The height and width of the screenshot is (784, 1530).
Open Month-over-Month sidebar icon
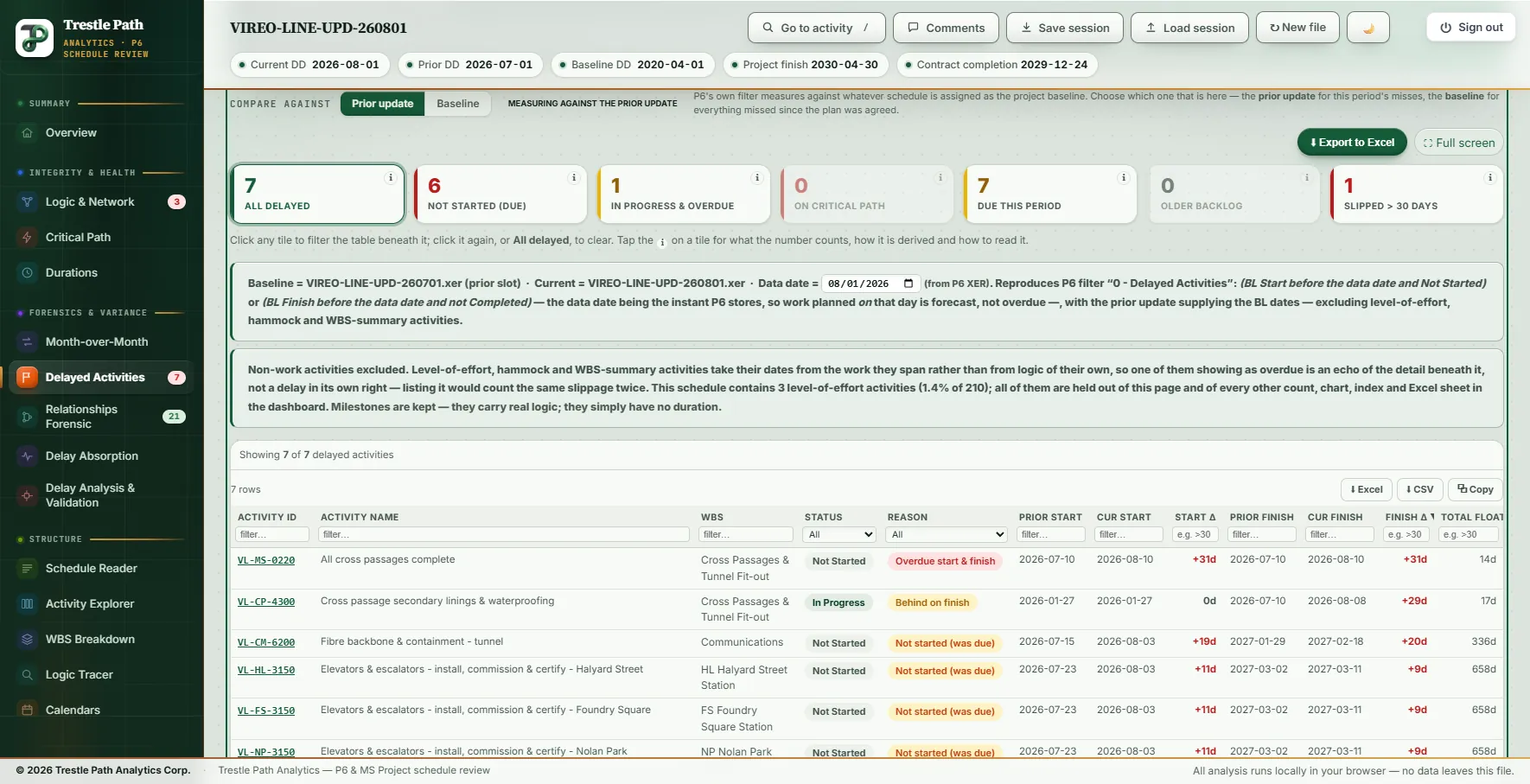coord(27,342)
